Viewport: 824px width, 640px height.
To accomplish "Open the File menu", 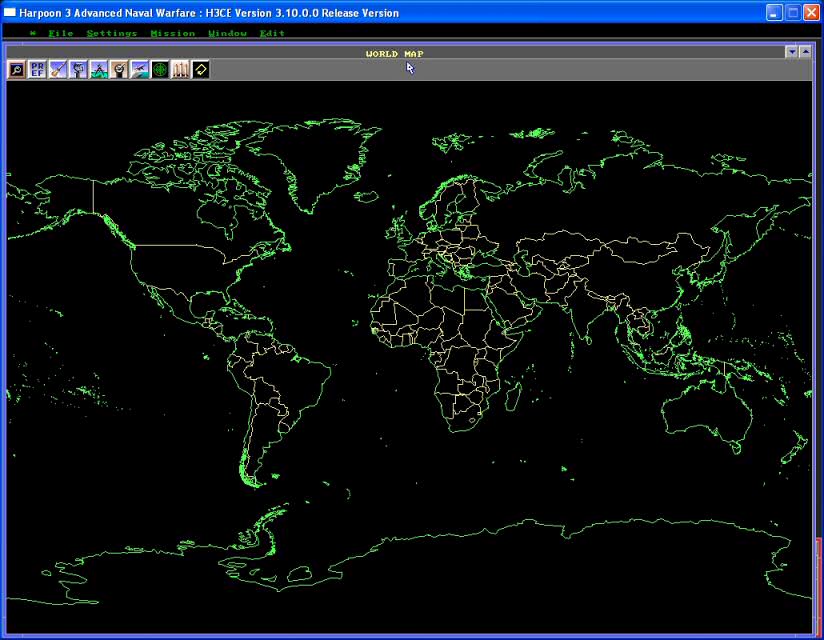I will [61, 33].
